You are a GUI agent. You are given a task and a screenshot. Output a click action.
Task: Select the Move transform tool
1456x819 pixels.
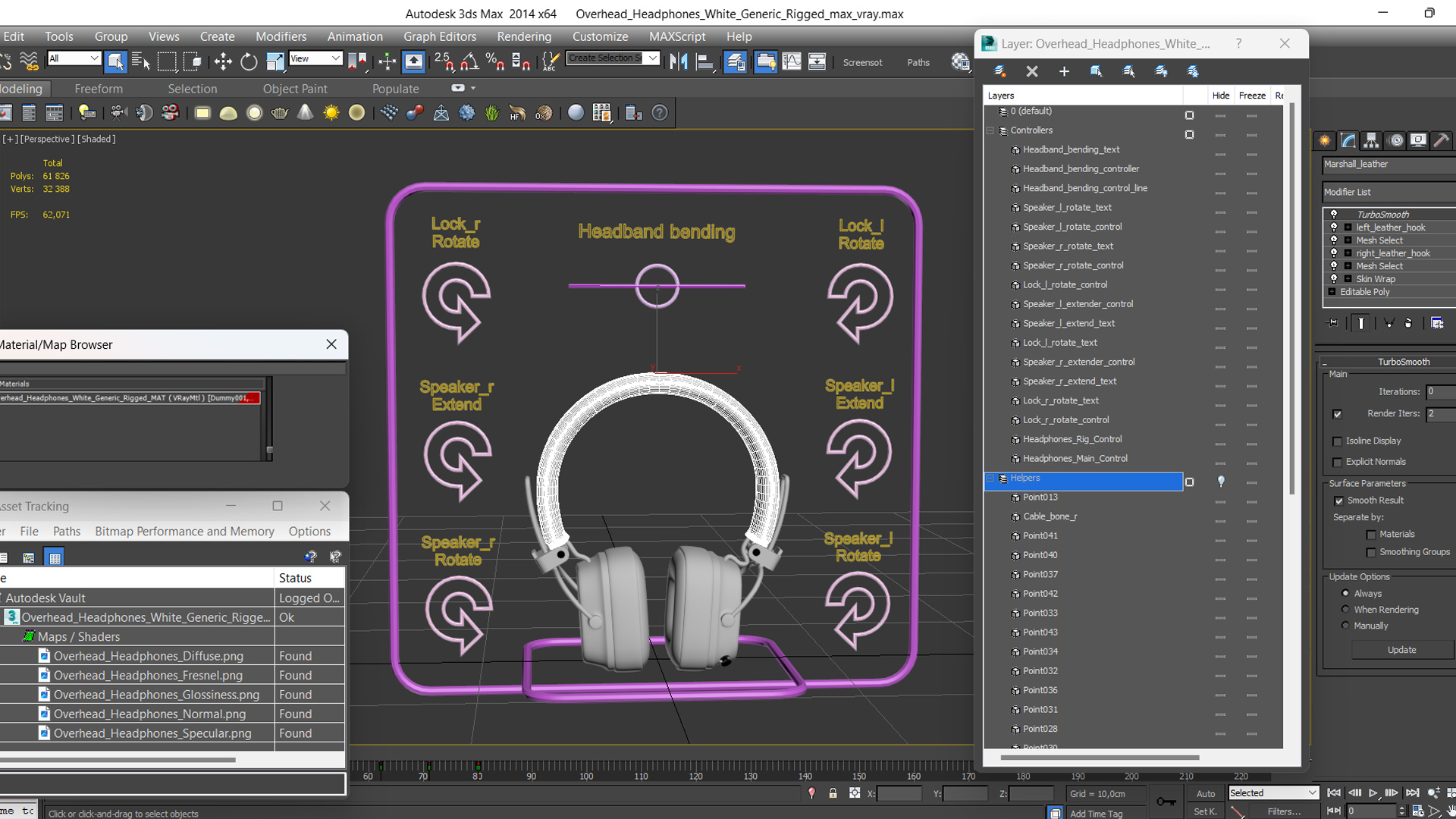click(223, 61)
